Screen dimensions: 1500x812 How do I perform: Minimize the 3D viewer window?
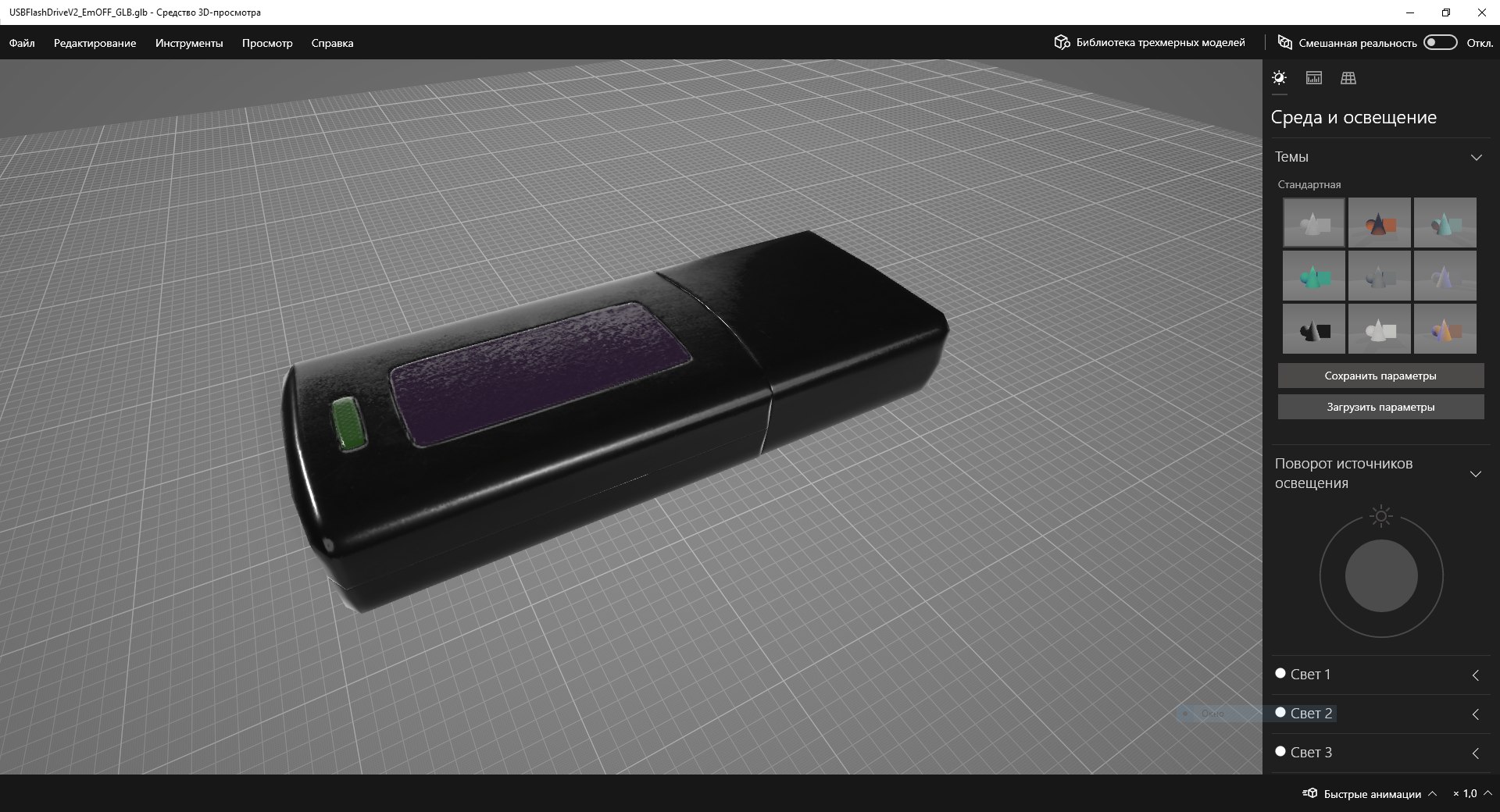point(1410,12)
